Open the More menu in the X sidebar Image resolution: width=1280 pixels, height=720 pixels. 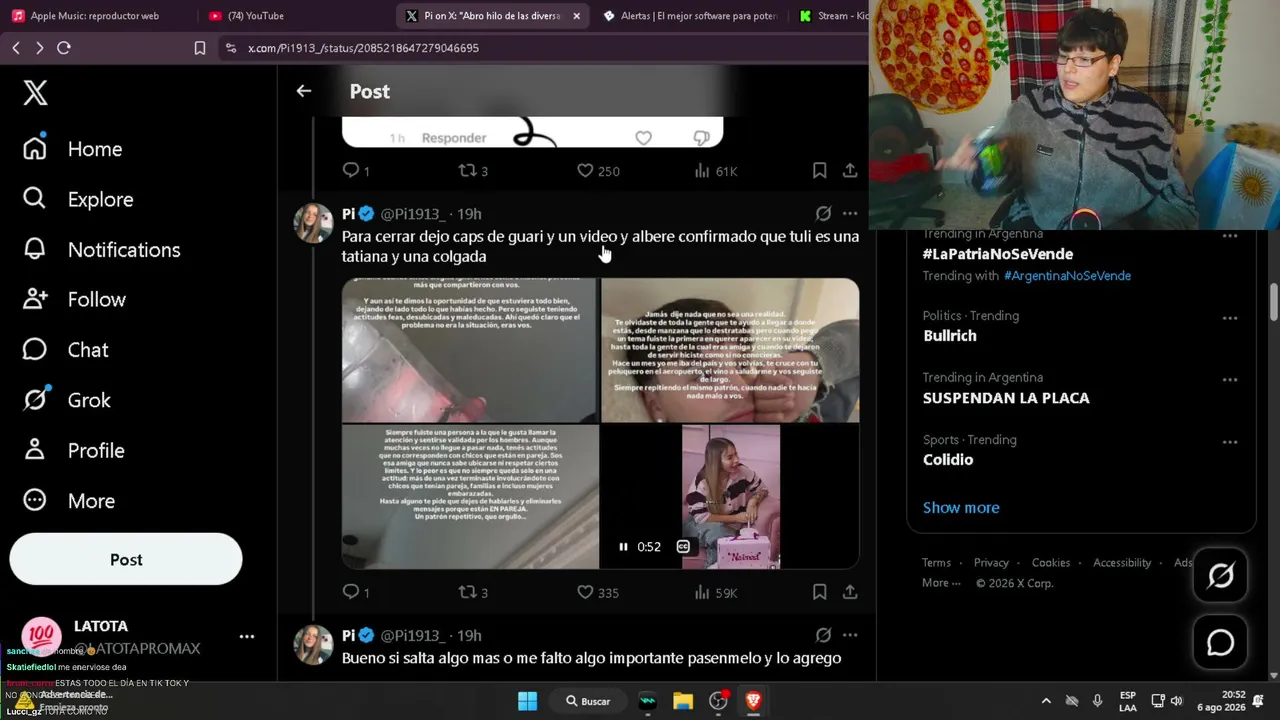coord(69,501)
